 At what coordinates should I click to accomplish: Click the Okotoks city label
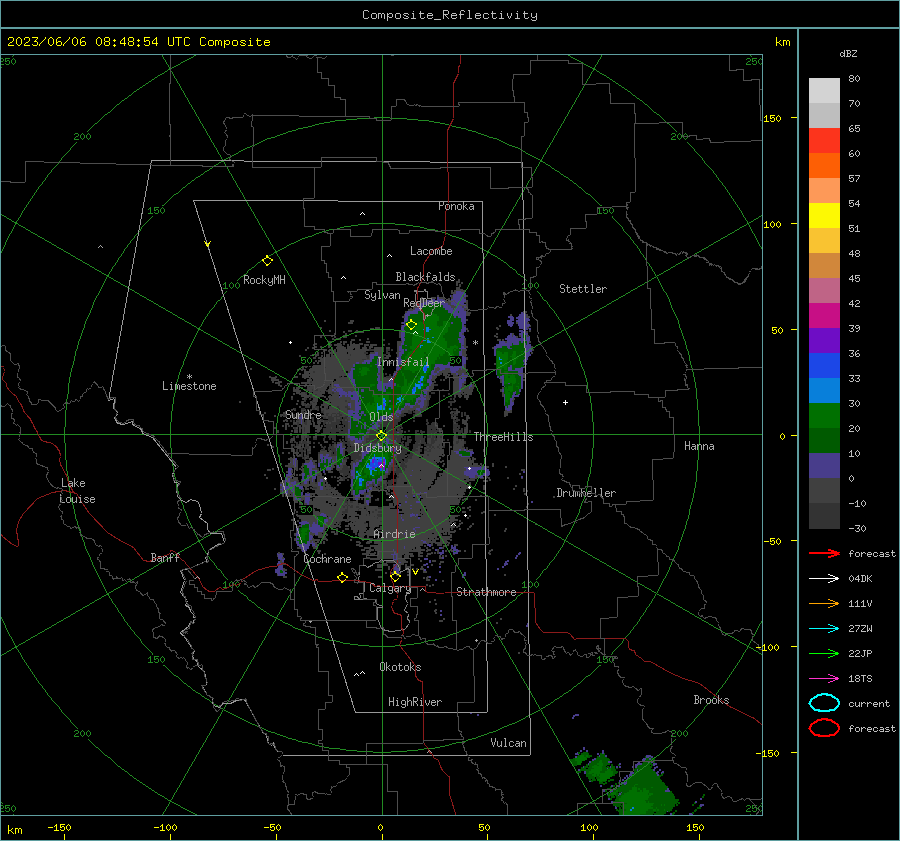pyautogui.click(x=400, y=667)
